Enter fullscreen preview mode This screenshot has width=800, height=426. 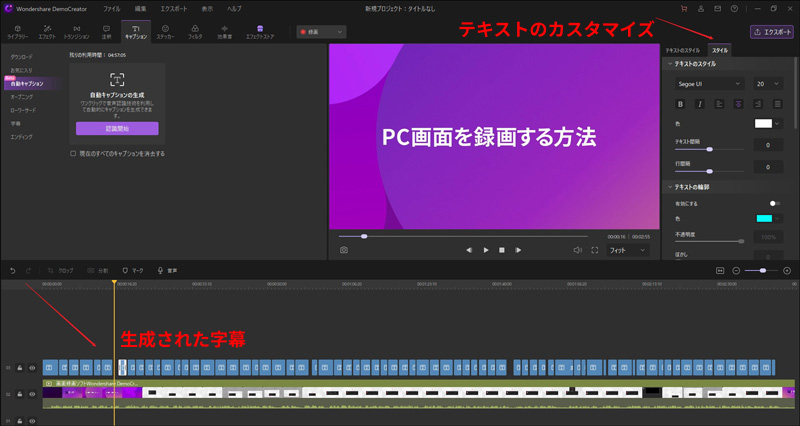pyautogui.click(x=594, y=250)
